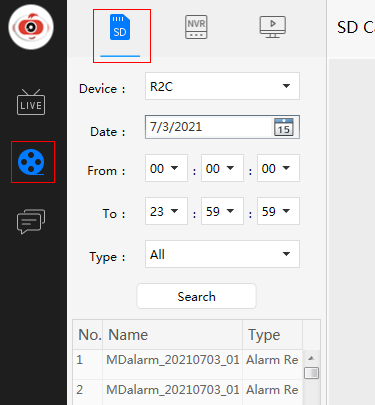This screenshot has height=405, width=375.
Task: Click the Type column header
Action: [272, 335]
